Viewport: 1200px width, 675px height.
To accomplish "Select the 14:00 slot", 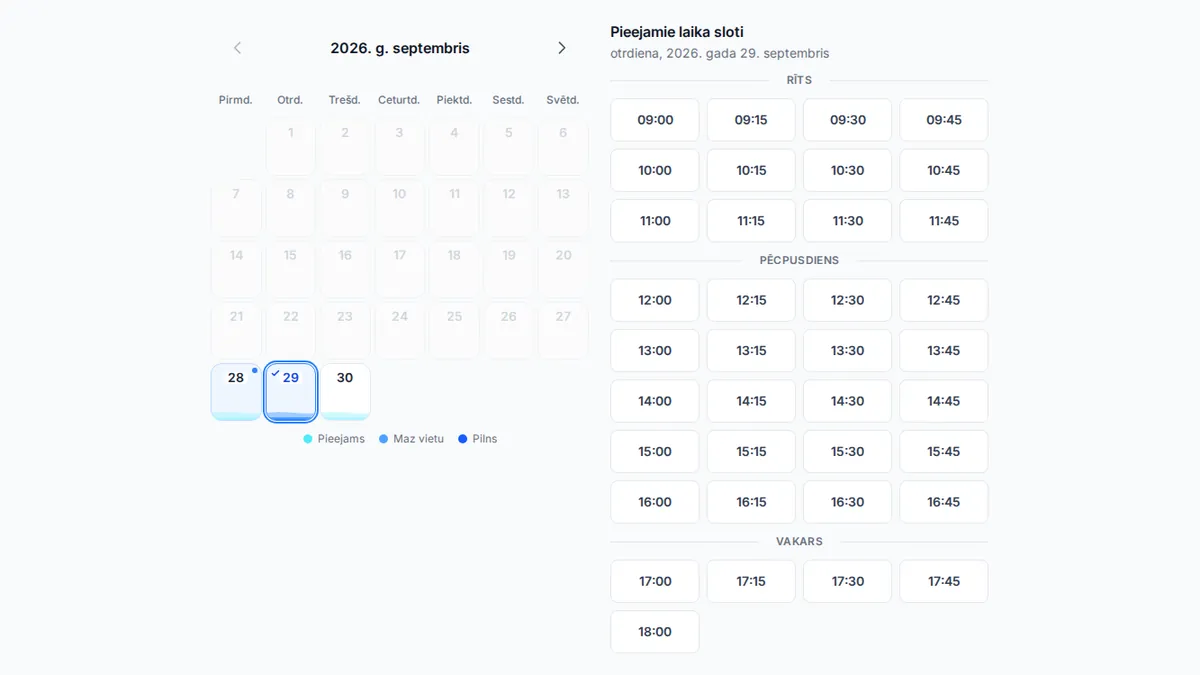I will coord(655,401).
